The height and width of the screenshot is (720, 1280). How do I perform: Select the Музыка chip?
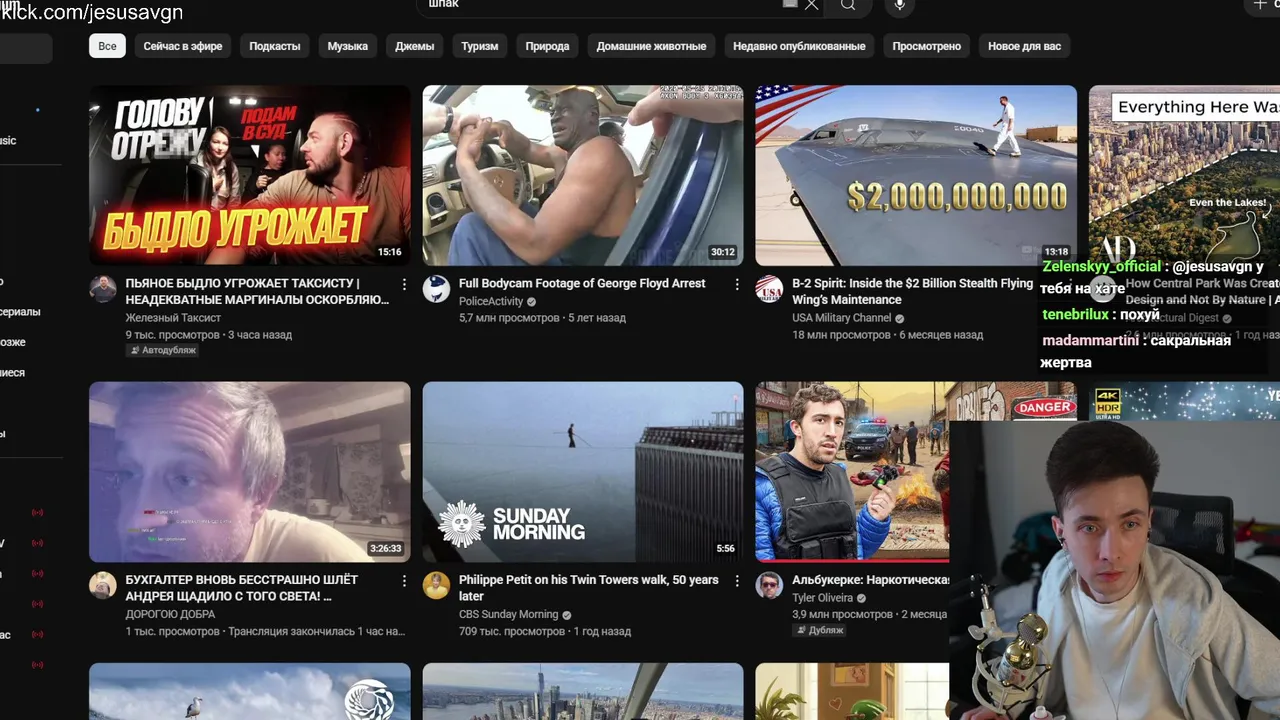(348, 46)
